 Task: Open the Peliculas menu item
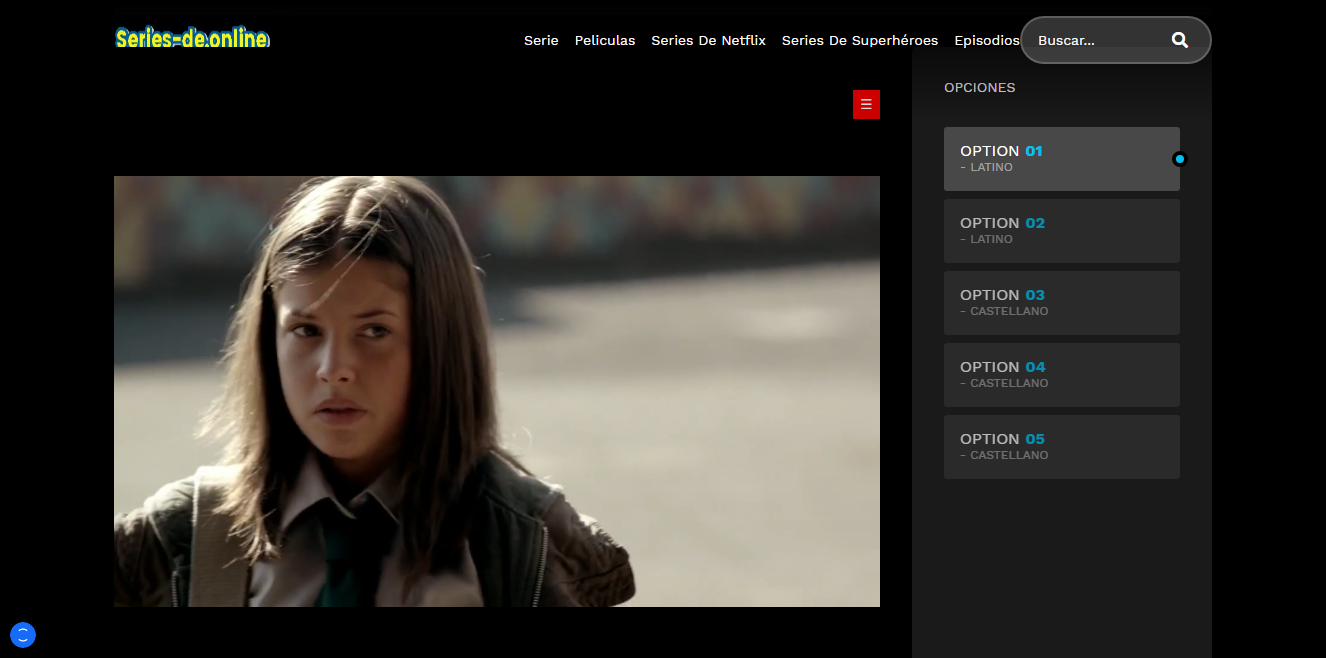click(605, 41)
